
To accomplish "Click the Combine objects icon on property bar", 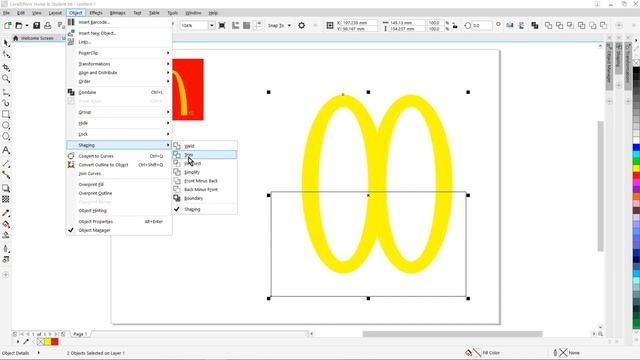I will pos(535,25).
